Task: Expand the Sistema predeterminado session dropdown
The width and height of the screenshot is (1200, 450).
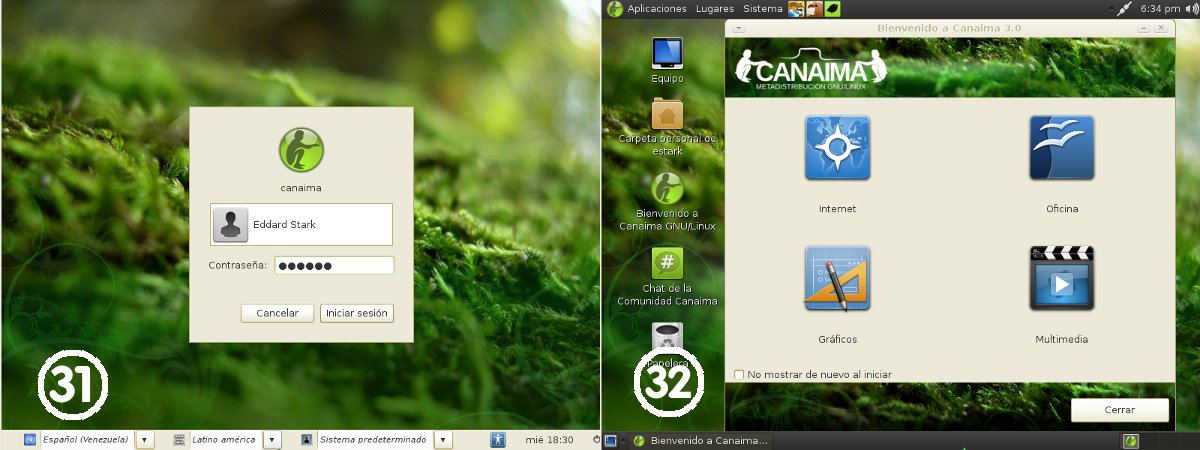Action: (x=444, y=439)
